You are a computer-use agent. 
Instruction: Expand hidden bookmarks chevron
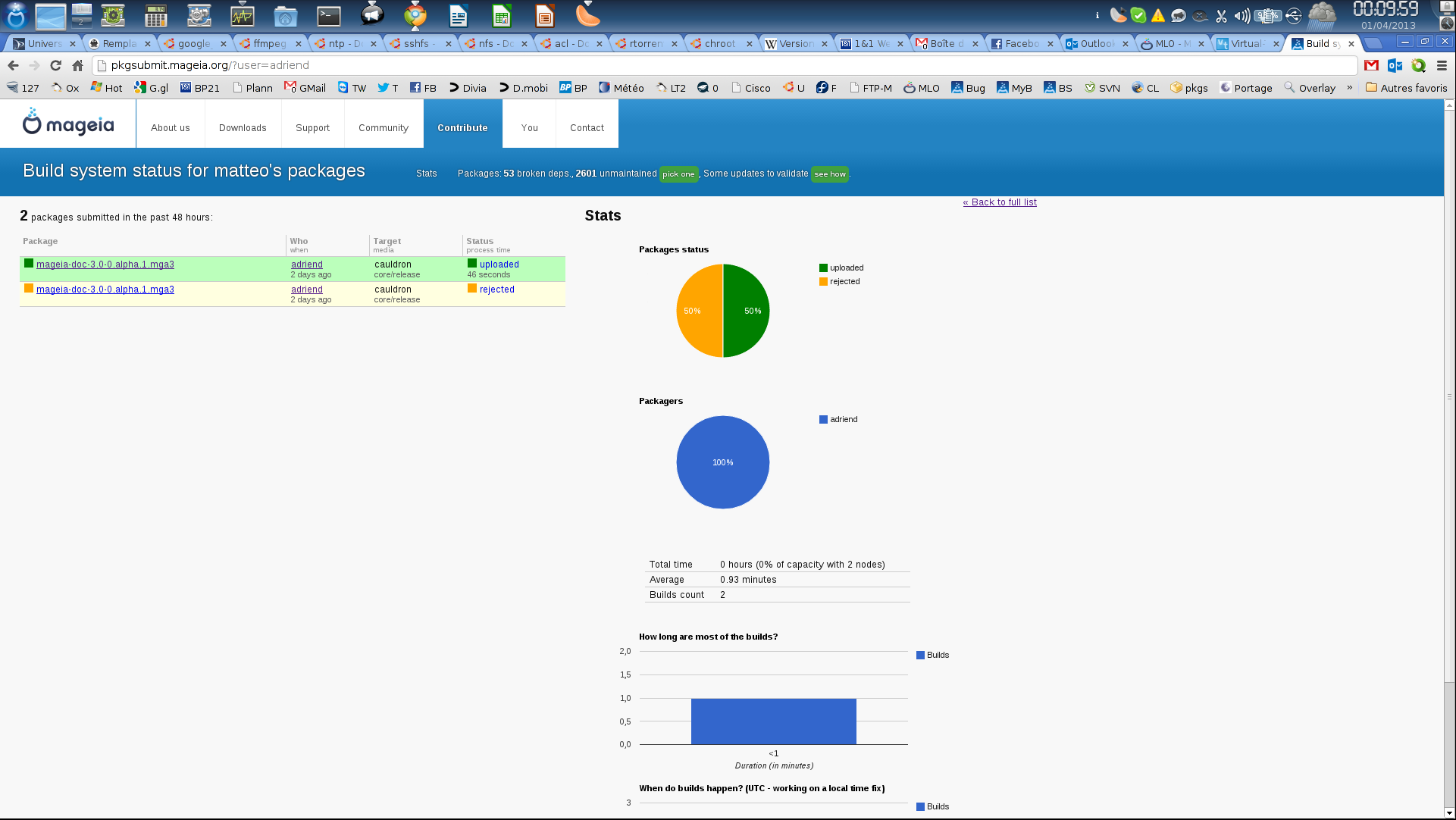1349,88
